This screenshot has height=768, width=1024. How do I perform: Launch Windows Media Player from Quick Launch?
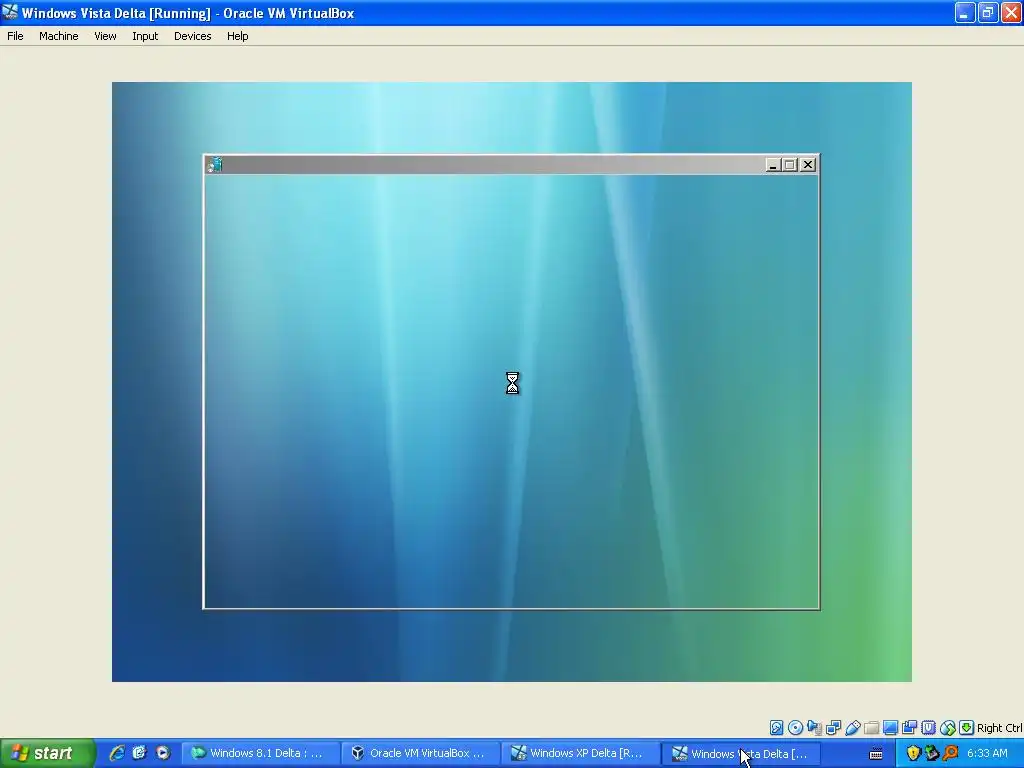[x=163, y=753]
